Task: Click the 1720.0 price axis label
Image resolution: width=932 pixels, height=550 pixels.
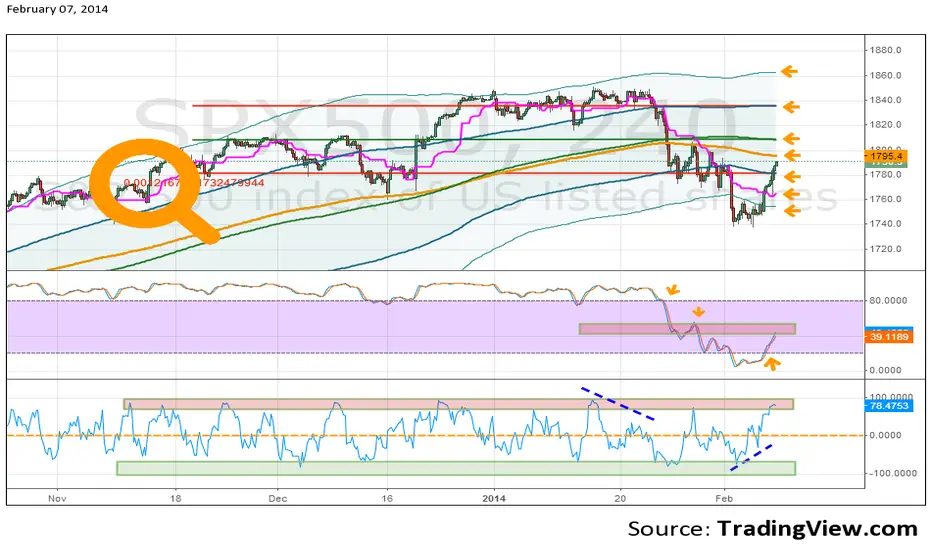Action: (x=886, y=249)
